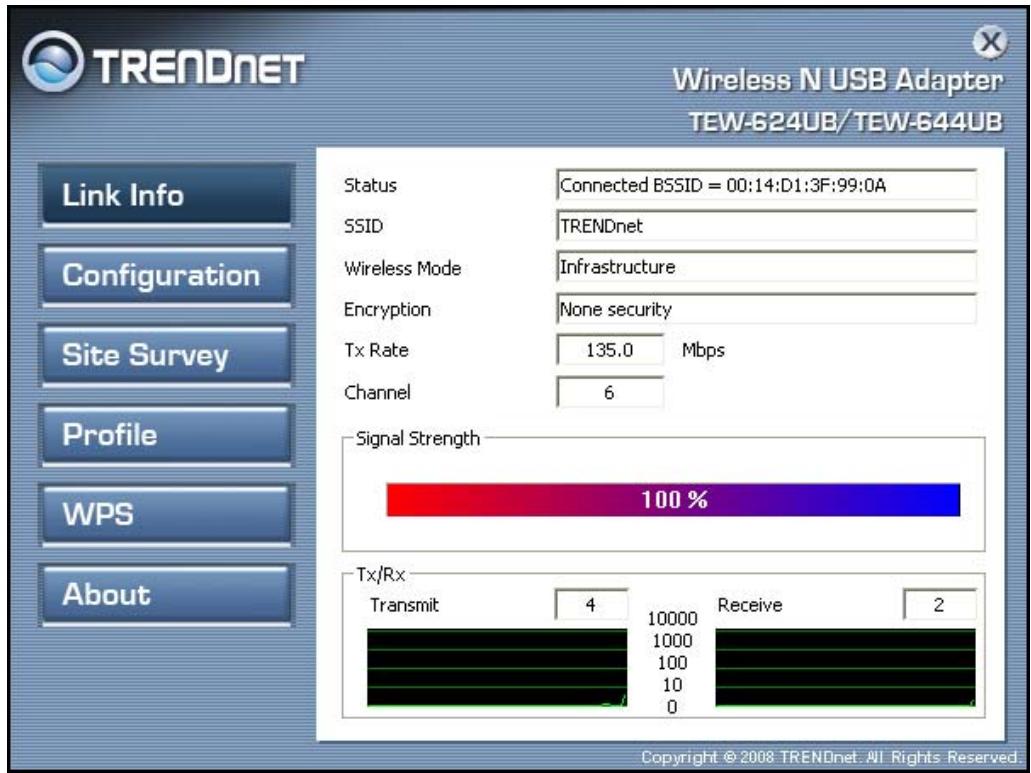
Task: Click the 100 % signal strength bar
Action: (x=673, y=500)
